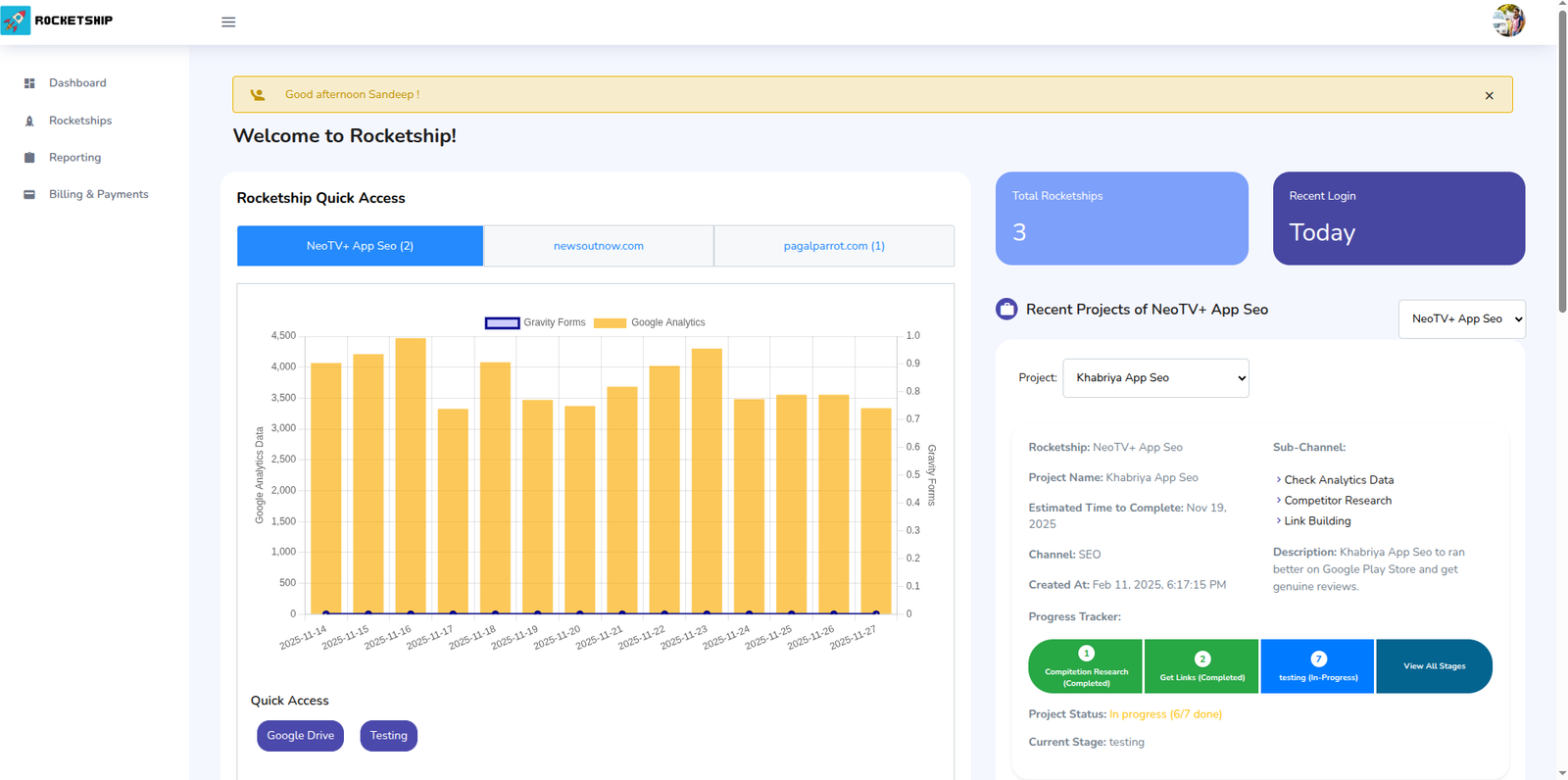Select the Competitor Research sub-channel chevron item
Screen dimensions: 1568x780
[x=1337, y=501]
